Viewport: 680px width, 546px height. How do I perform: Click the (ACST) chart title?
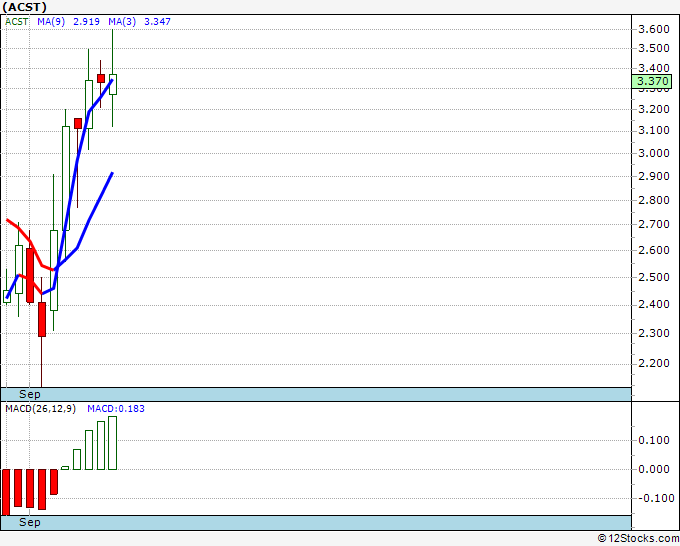click(x=25, y=7)
